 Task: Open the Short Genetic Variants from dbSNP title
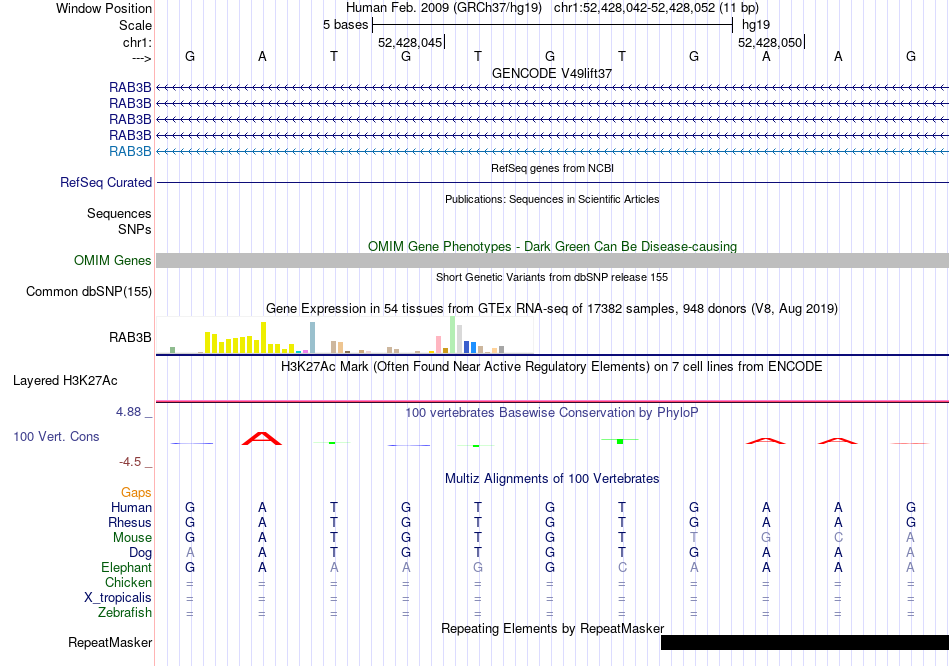[552, 278]
